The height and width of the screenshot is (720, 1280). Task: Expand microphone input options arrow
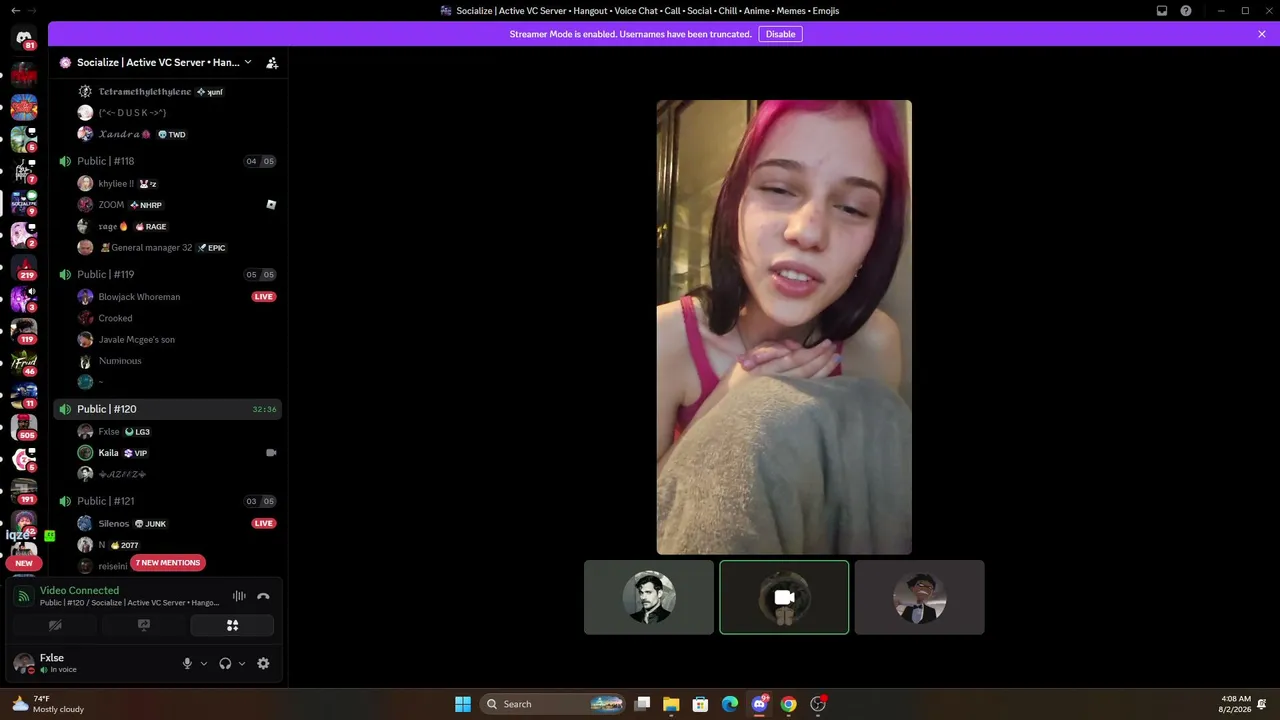pyautogui.click(x=204, y=663)
